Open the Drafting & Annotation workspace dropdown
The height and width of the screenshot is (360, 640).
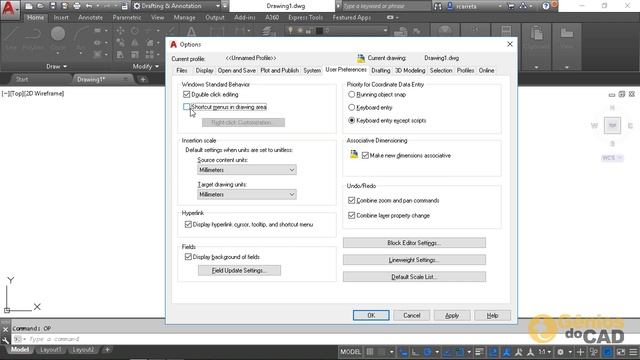tap(218, 6)
